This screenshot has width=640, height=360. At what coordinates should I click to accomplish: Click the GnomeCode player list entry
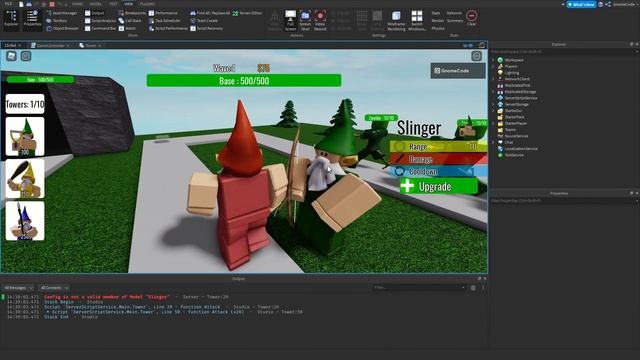click(x=458, y=71)
